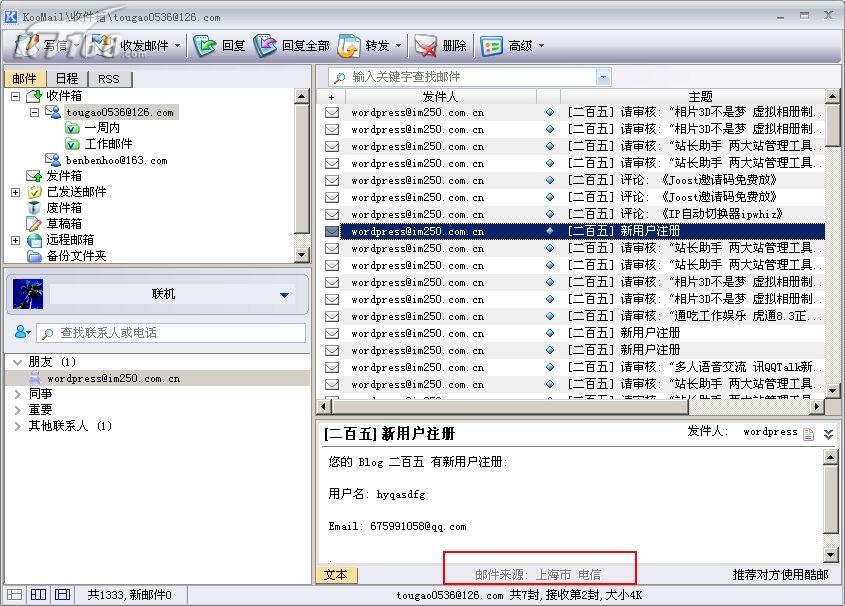Click the 回复全部 reply-all icon
This screenshot has height=606, width=845.
pyautogui.click(x=266, y=46)
